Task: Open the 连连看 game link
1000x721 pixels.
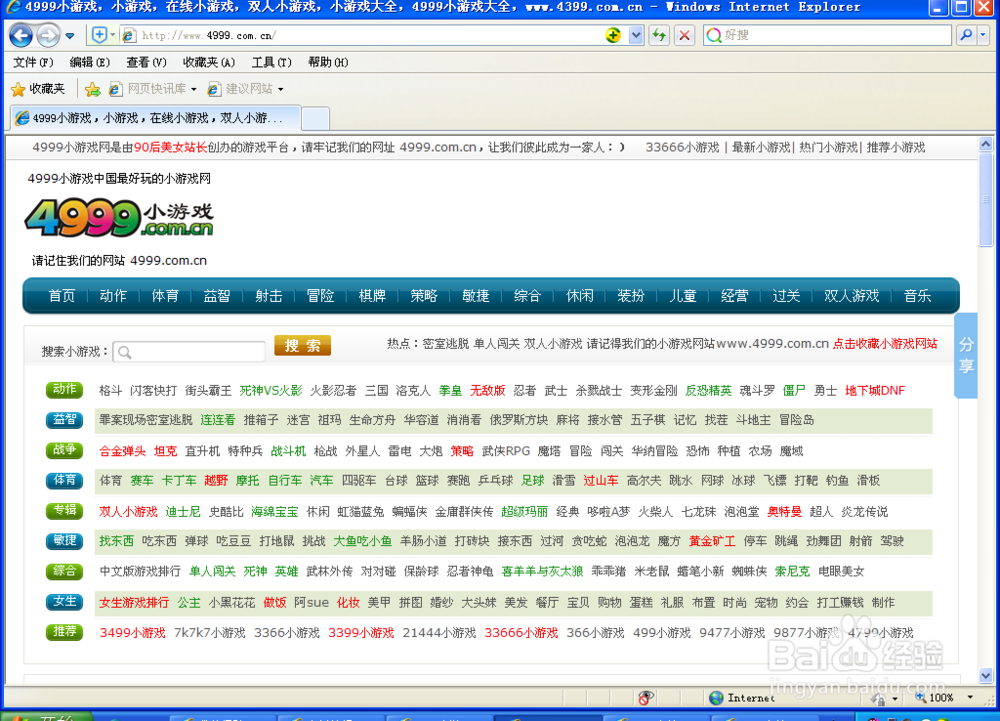Action: [x=217, y=420]
